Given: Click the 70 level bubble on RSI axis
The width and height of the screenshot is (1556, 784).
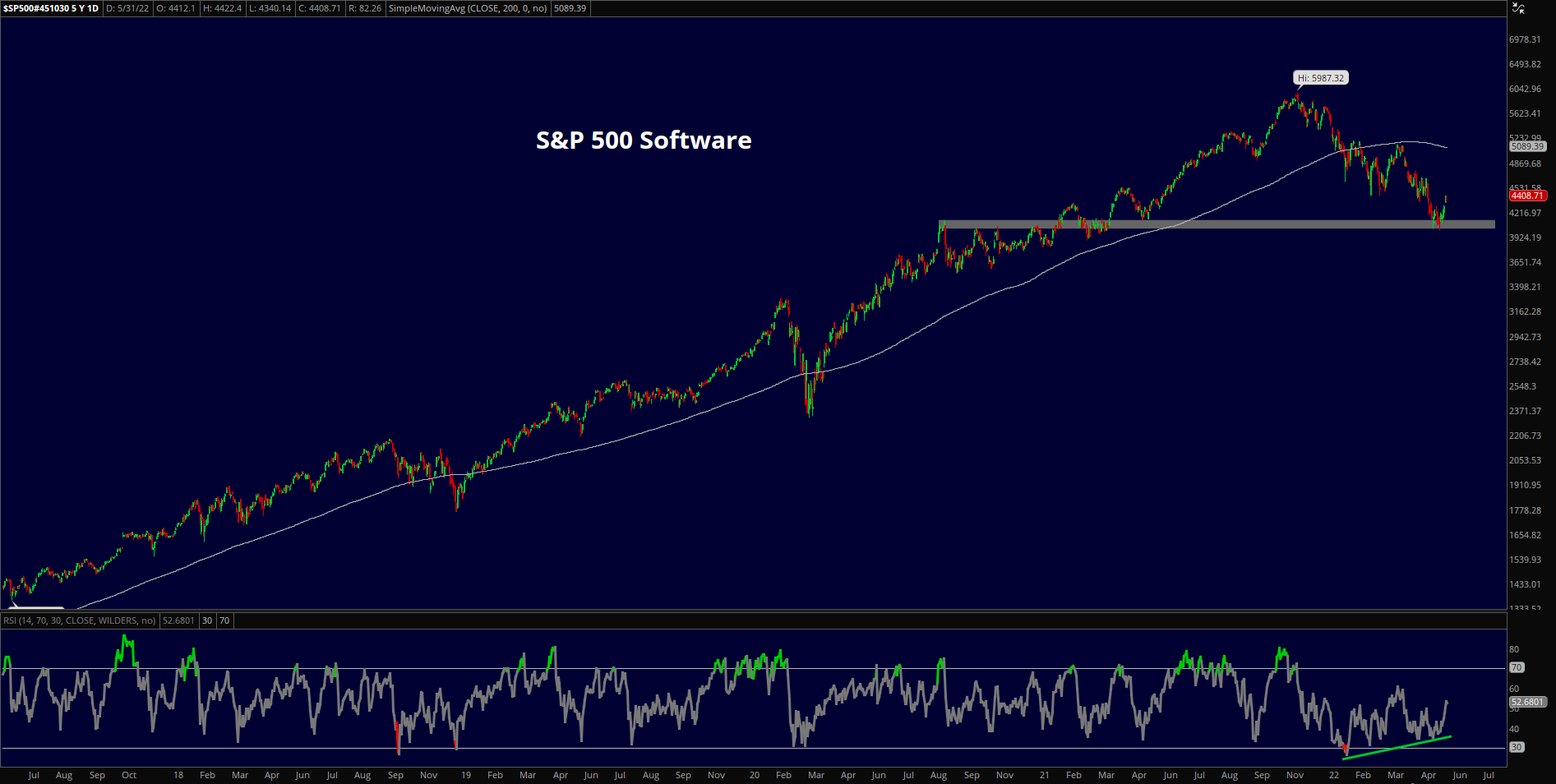Looking at the screenshot, I should 1517,667.
